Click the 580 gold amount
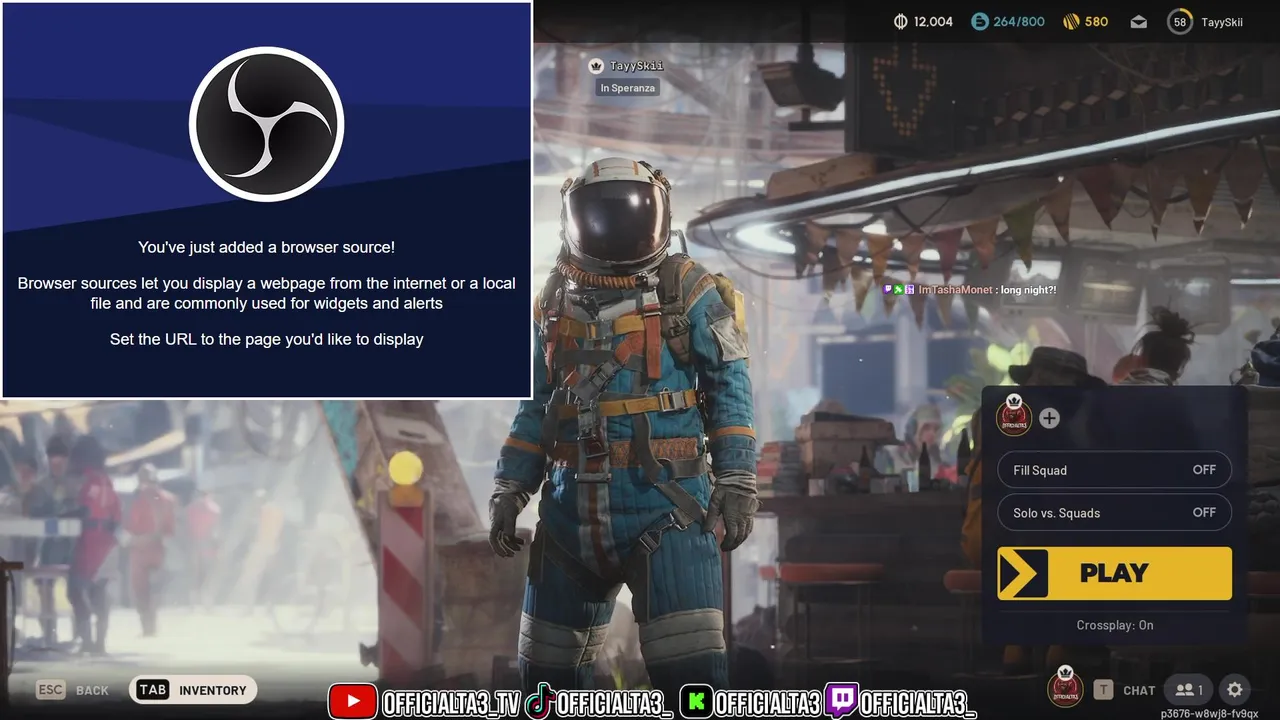The height and width of the screenshot is (720, 1280). tap(1097, 22)
